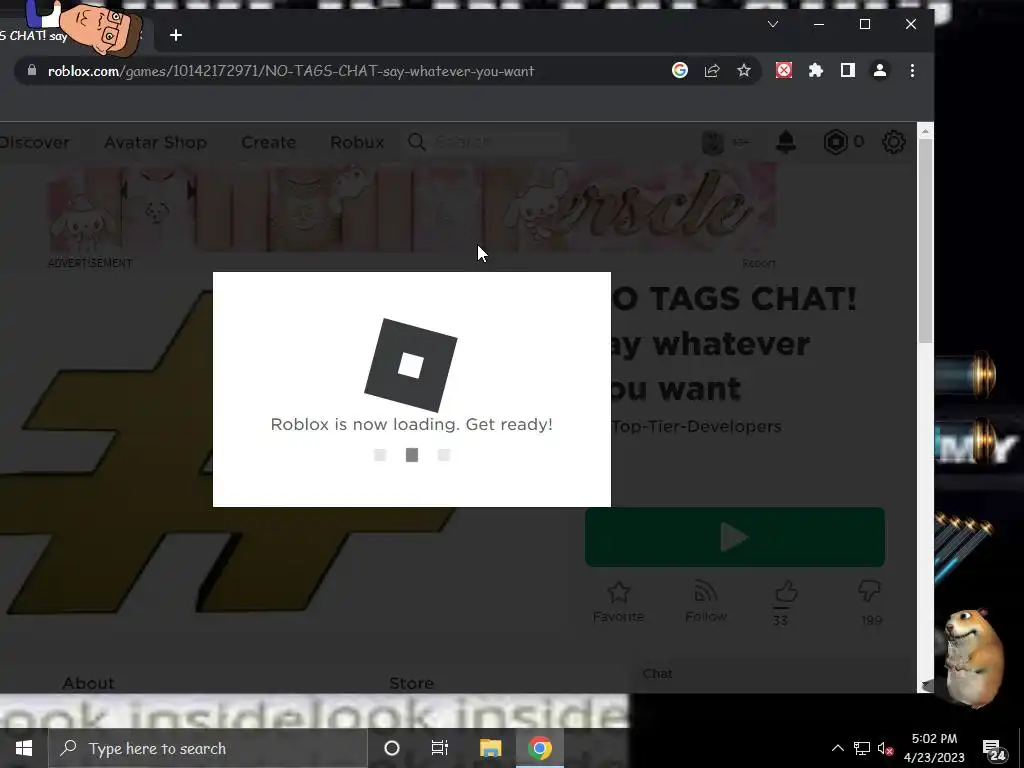Dislike the game with thumbs down

pyautogui.click(x=870, y=591)
